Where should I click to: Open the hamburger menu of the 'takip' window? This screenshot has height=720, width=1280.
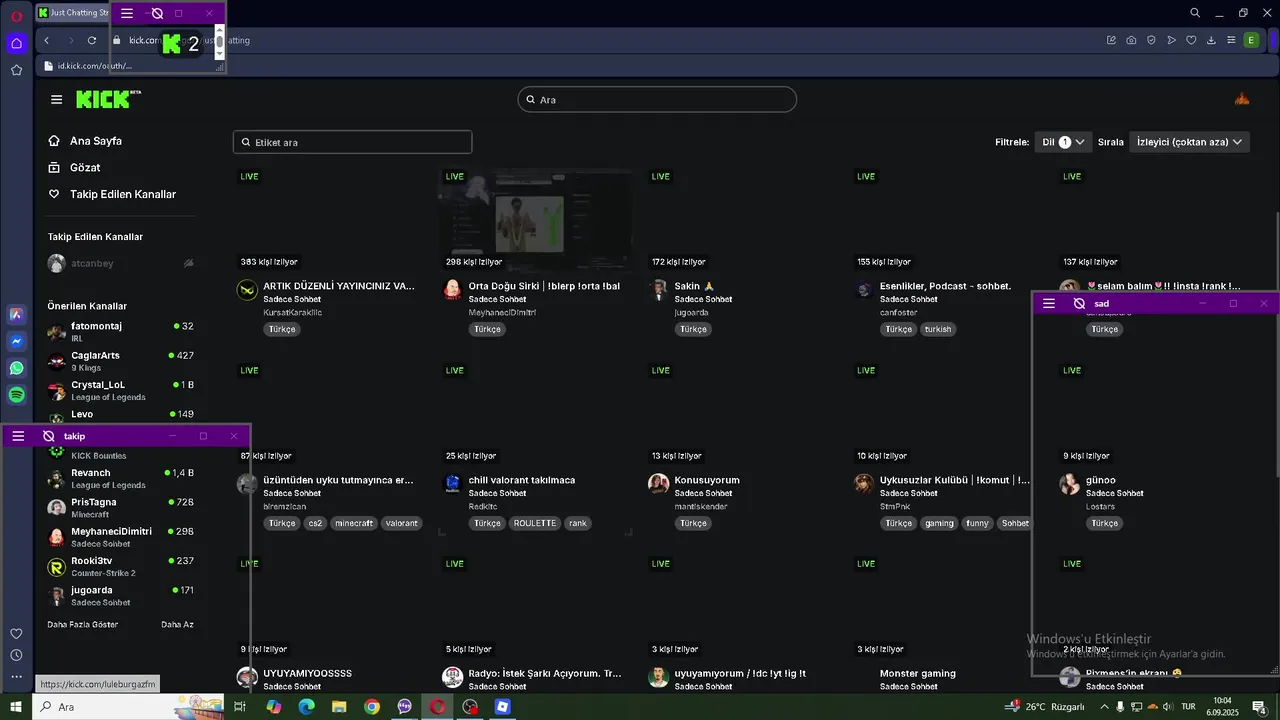click(18, 436)
